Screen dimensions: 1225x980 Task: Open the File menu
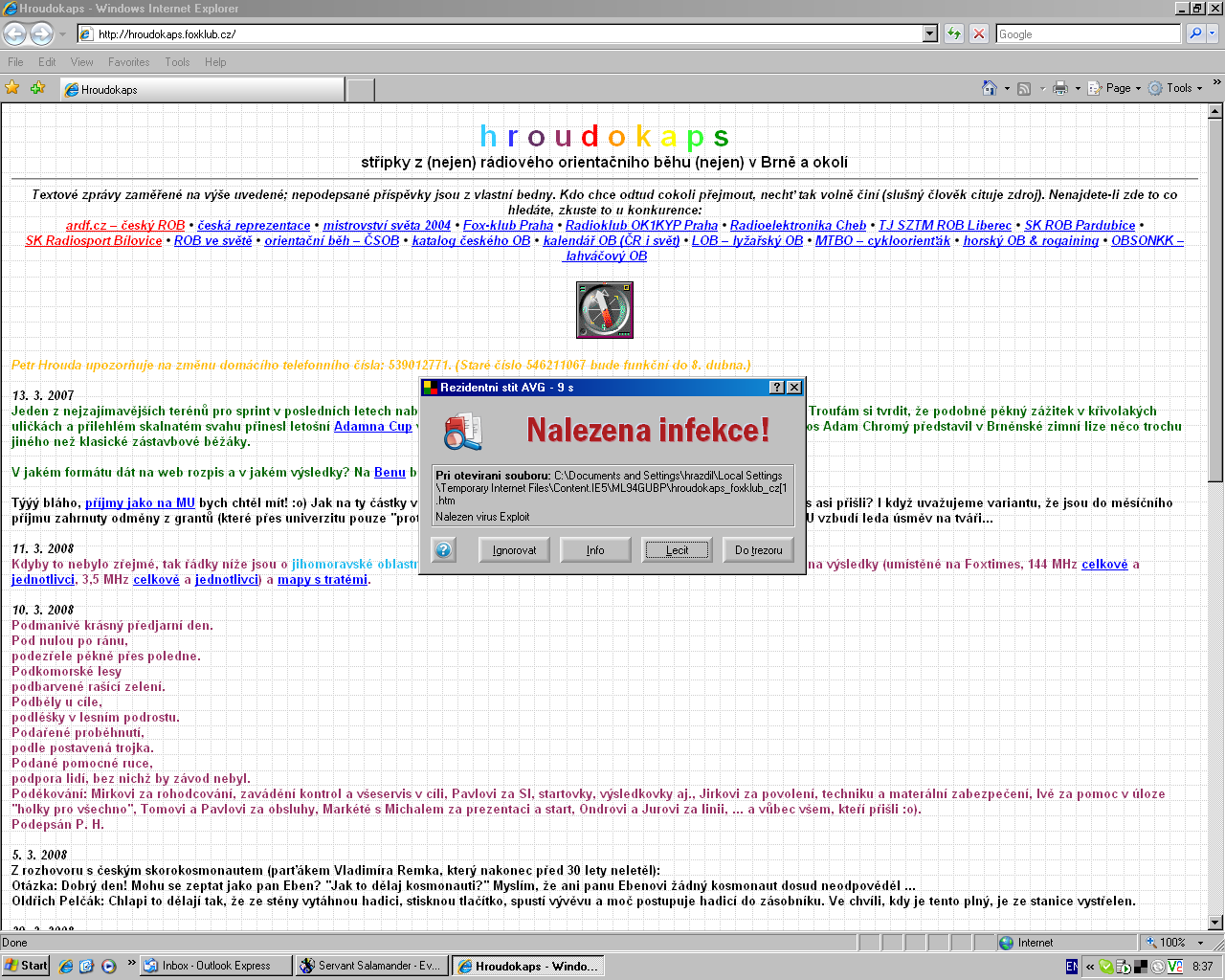pos(15,61)
